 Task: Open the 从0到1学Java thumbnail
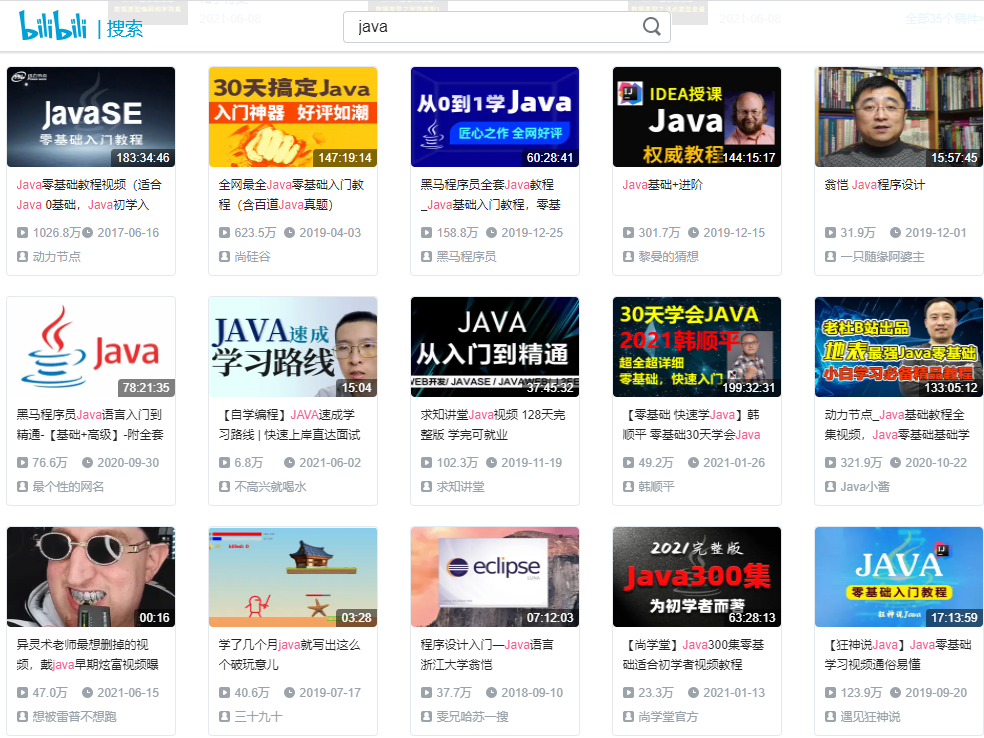pos(495,117)
